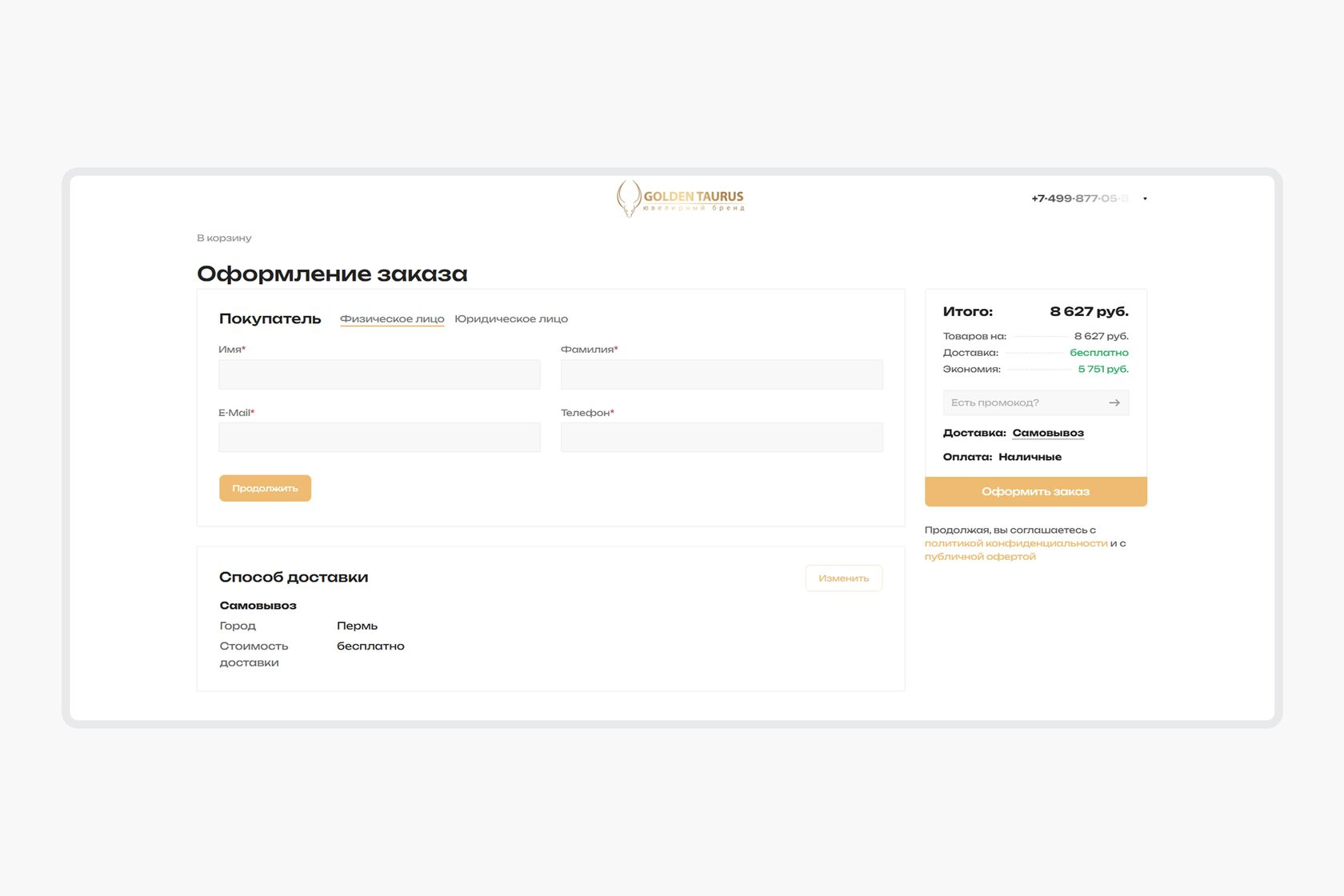Screen dimensions: 1344x896
Task: Click the Наличные payment value
Action: click(1030, 457)
